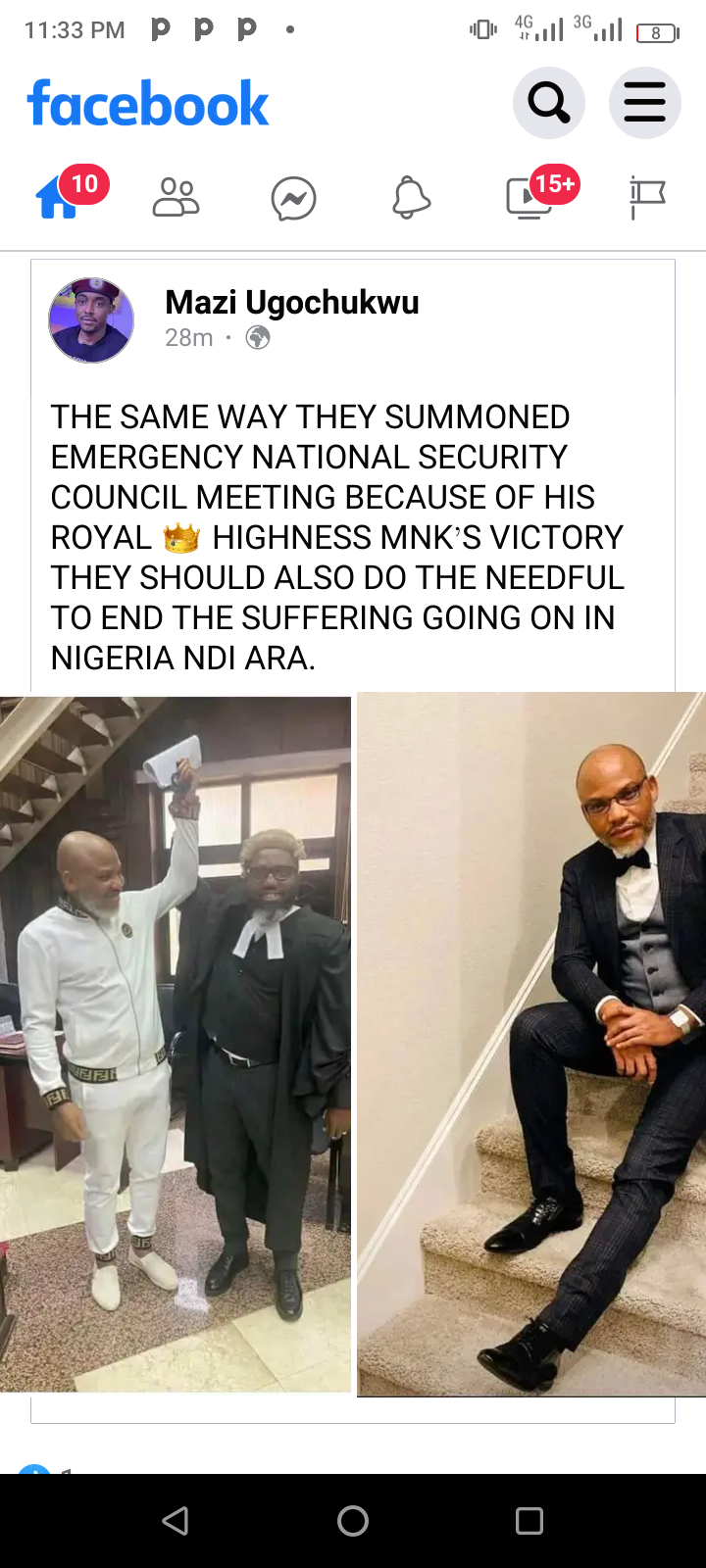This screenshot has height=1568, width=706.
Task: Tap the public globe privacy icon
Action: click(258, 338)
